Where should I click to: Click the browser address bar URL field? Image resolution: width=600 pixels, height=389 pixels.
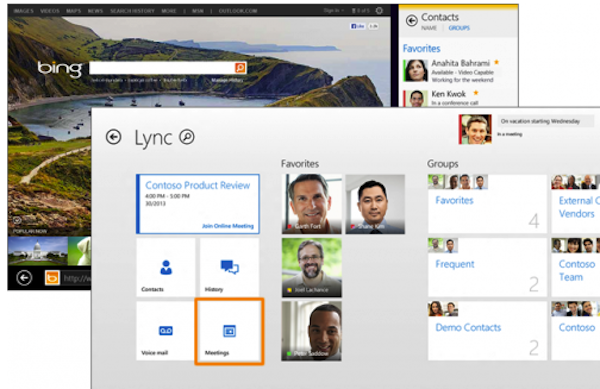[x=77, y=278]
